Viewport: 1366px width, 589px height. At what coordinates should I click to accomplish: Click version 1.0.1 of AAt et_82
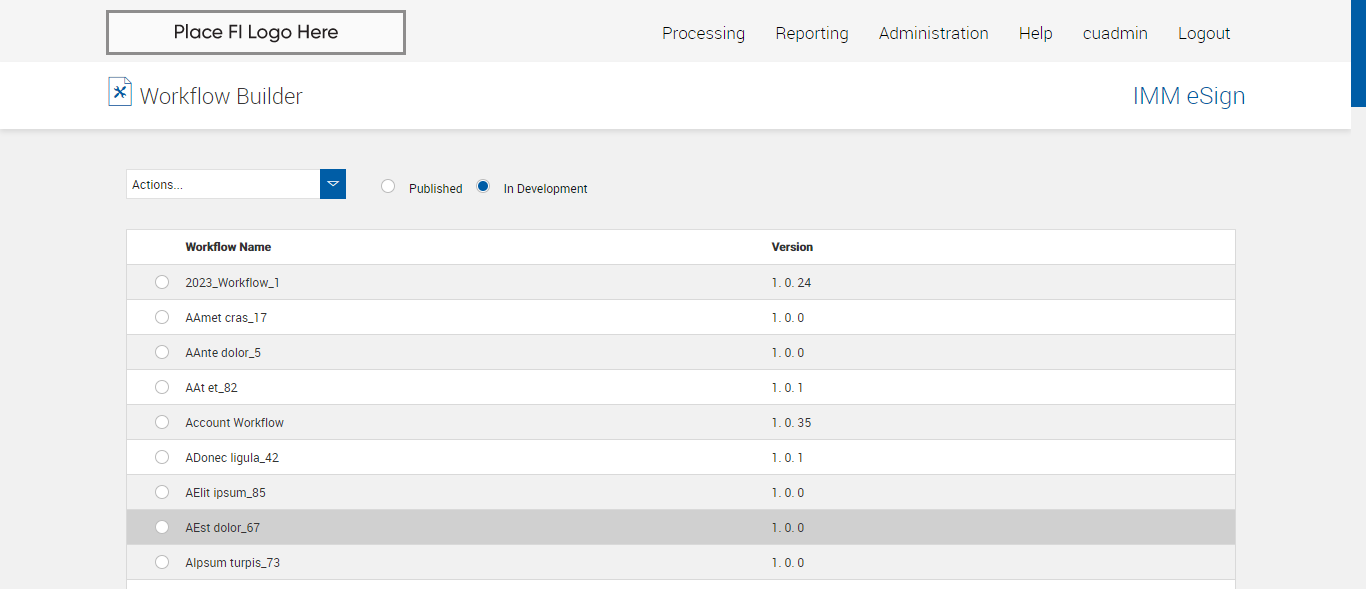(787, 388)
